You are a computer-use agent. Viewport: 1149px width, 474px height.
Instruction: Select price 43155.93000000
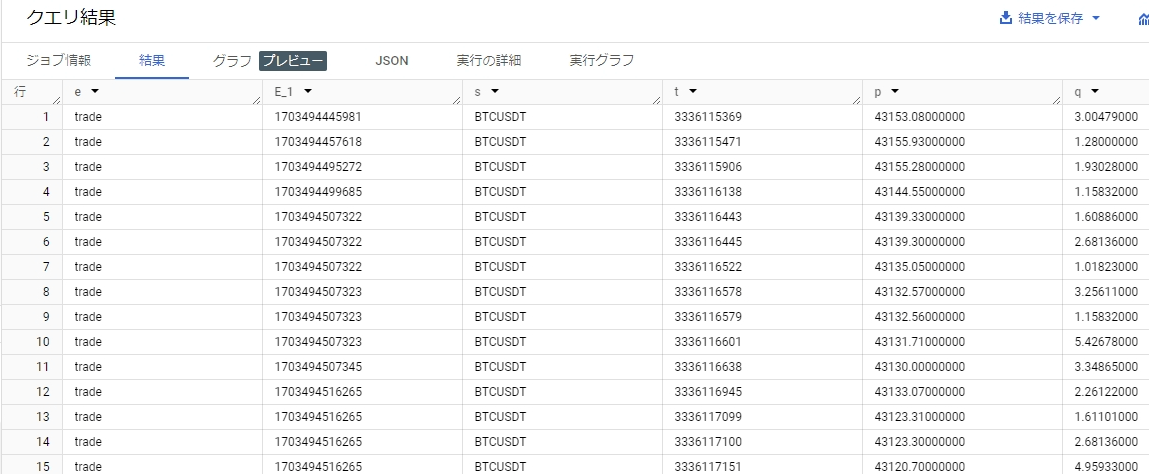(x=920, y=141)
